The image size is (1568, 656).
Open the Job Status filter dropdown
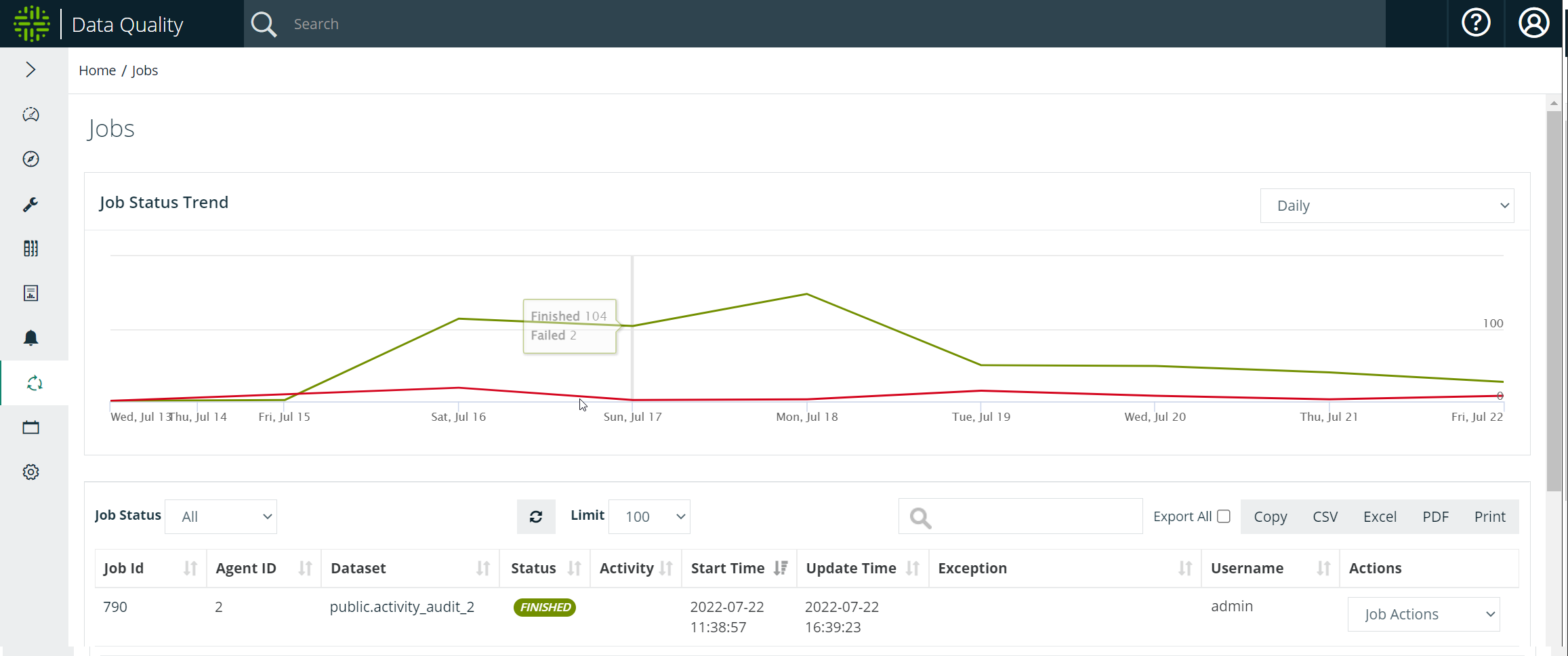click(221, 517)
